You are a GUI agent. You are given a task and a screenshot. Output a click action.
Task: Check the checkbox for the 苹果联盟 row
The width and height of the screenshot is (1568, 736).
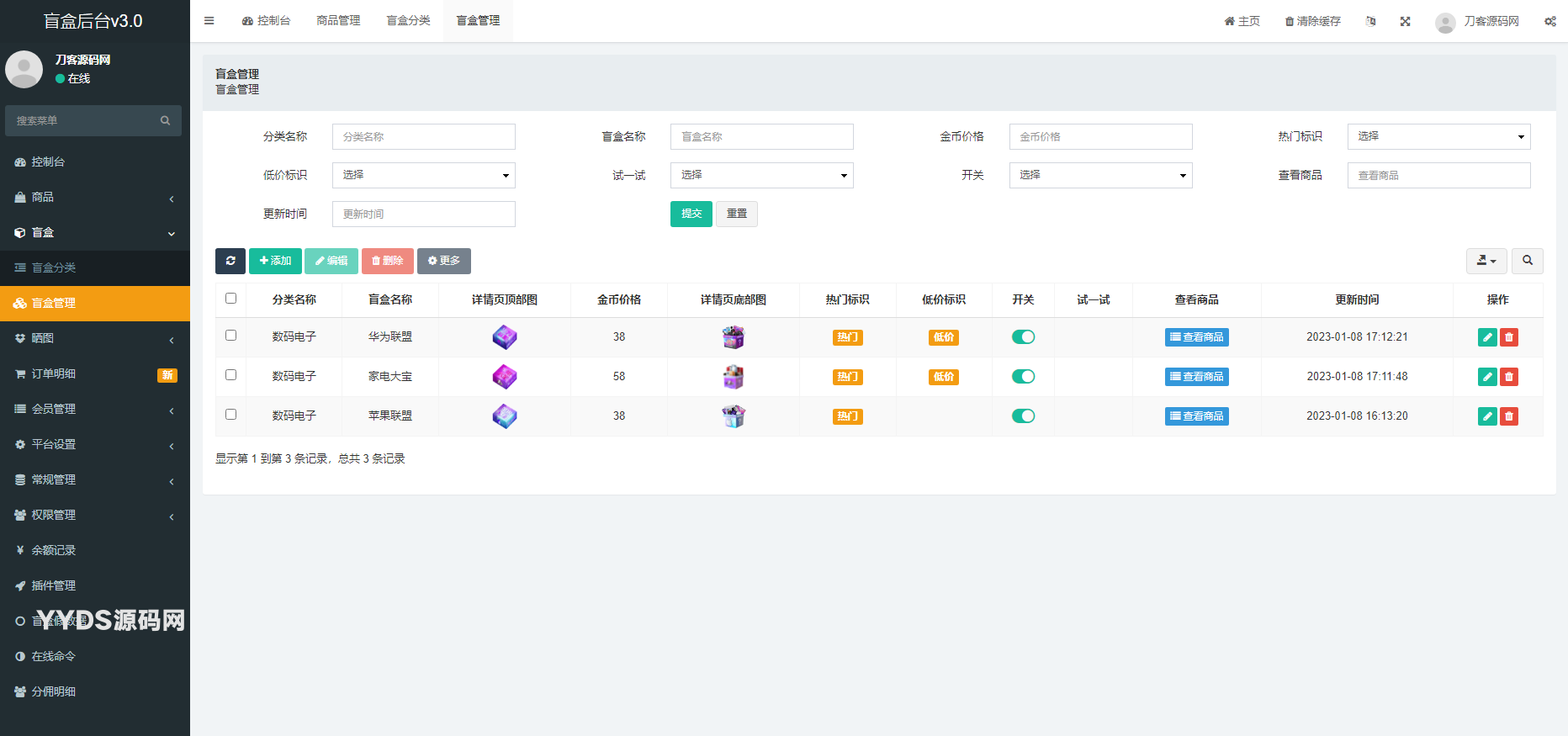(231, 415)
